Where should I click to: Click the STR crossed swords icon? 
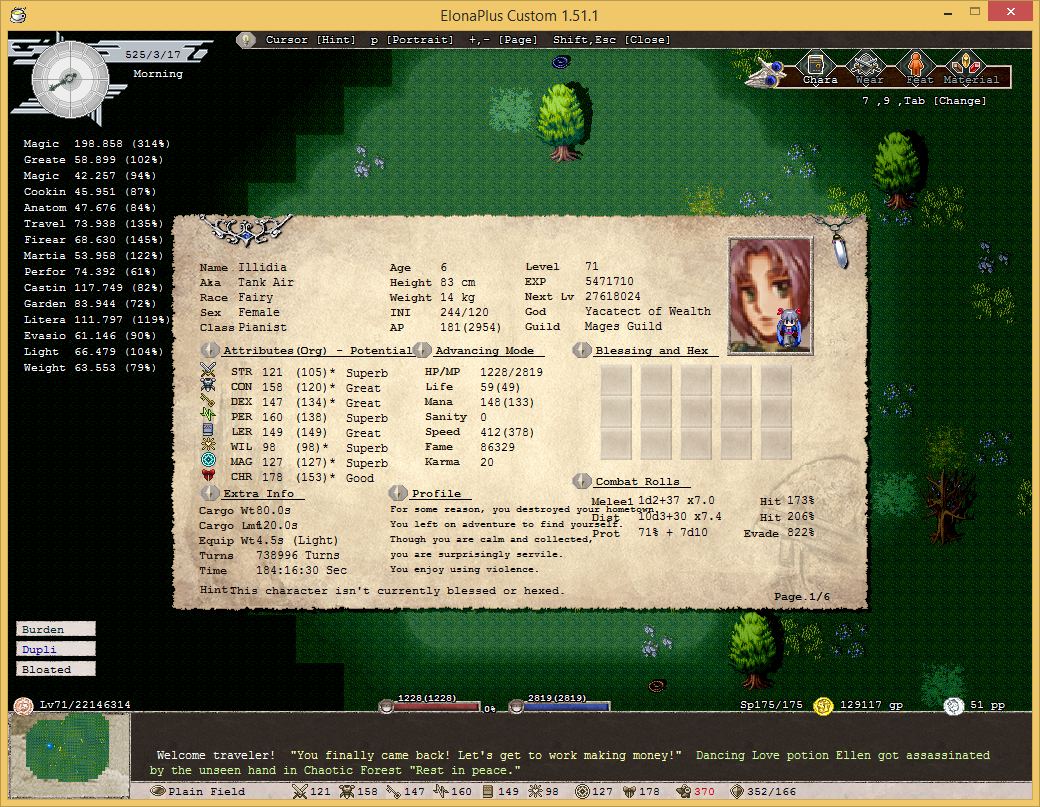[x=208, y=369]
